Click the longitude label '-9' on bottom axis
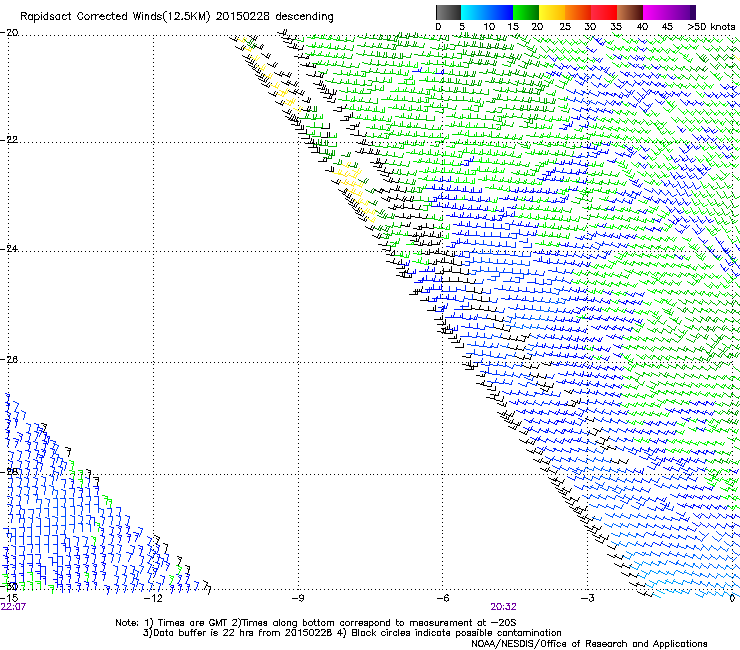This screenshot has height=650, width=740. [298, 598]
